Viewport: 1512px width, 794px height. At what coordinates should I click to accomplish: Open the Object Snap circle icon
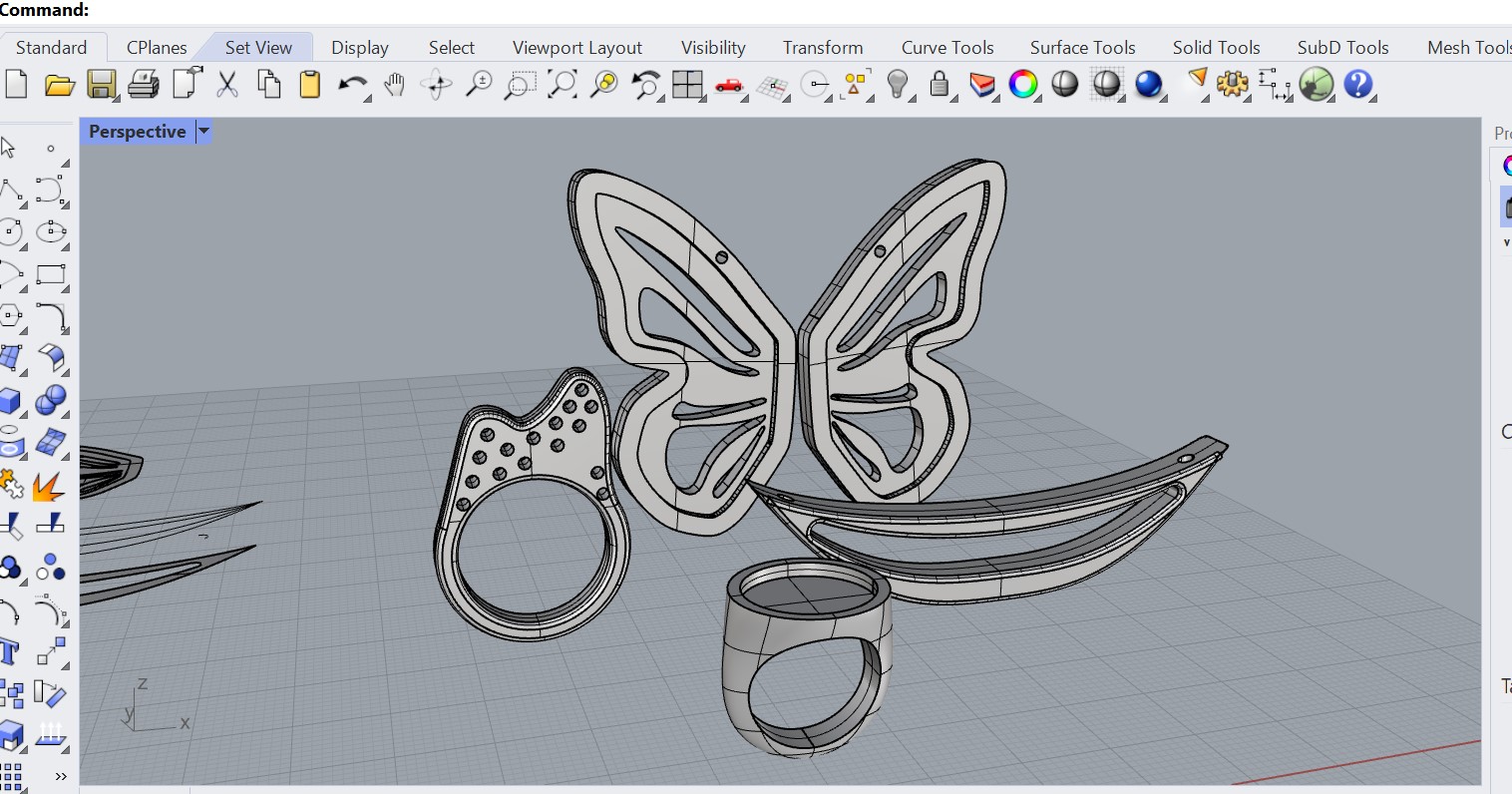(x=816, y=85)
